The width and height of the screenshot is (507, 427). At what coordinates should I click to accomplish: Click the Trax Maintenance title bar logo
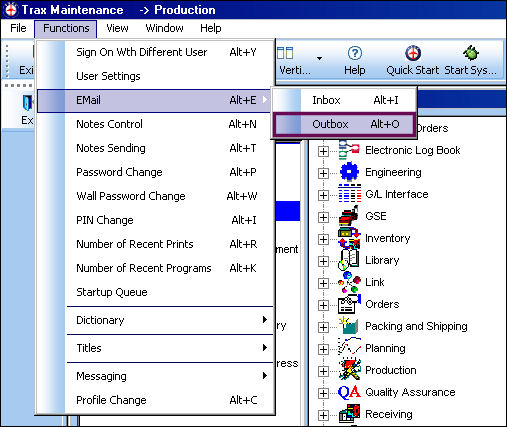[x=11, y=10]
